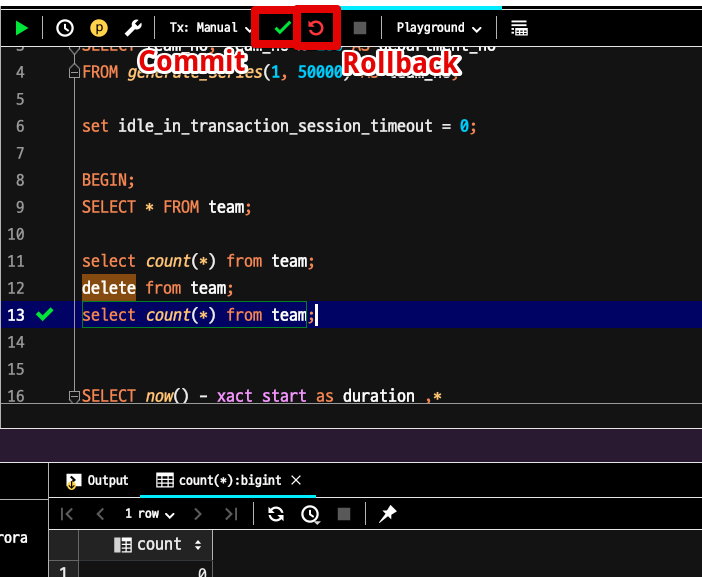
Task: Open Tx: Manual transaction mode dropdown
Action: pos(210,28)
